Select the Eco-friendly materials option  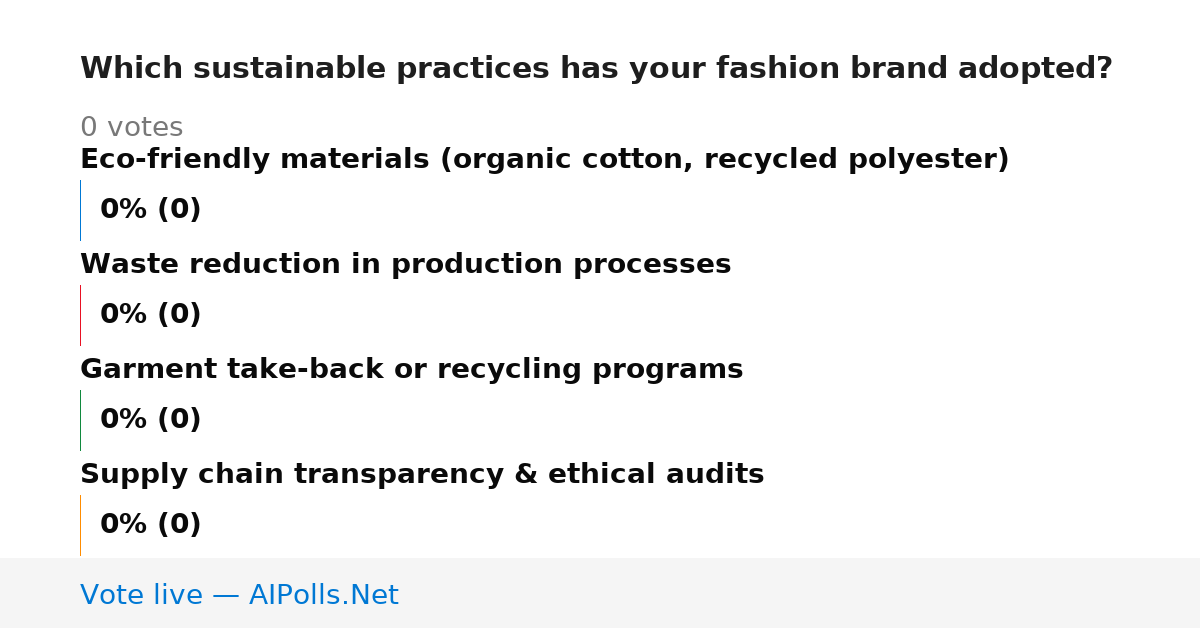[x=544, y=160]
